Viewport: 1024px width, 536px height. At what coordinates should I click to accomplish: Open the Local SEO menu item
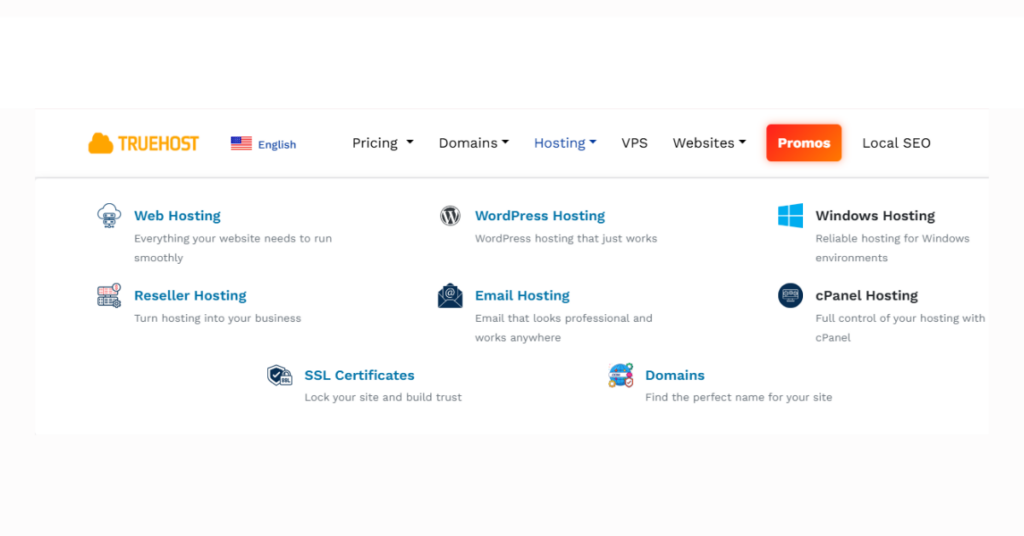pyautogui.click(x=896, y=143)
